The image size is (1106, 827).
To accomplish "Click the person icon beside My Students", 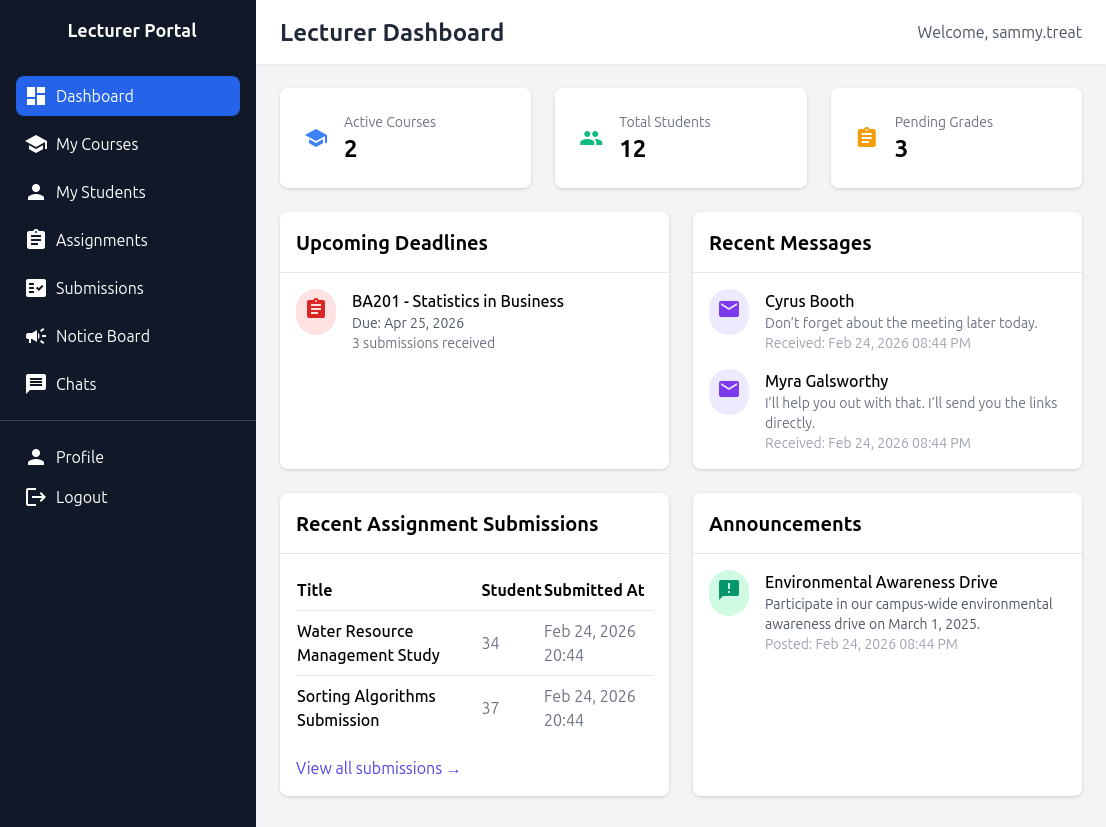I will click(36, 192).
